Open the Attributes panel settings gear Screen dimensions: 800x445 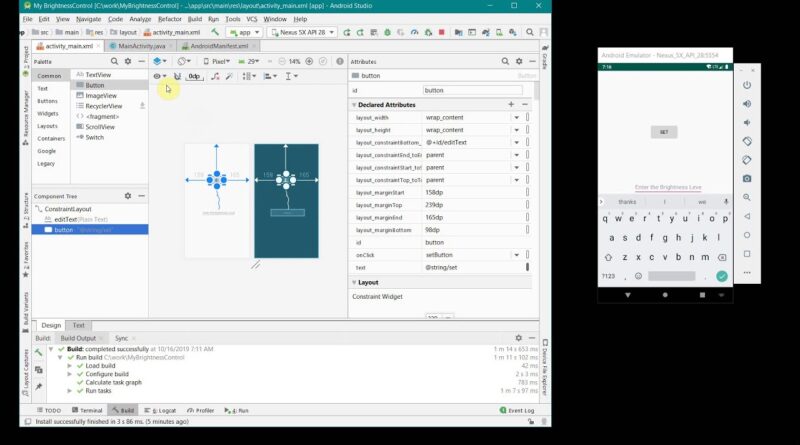pyautogui.click(x=519, y=61)
